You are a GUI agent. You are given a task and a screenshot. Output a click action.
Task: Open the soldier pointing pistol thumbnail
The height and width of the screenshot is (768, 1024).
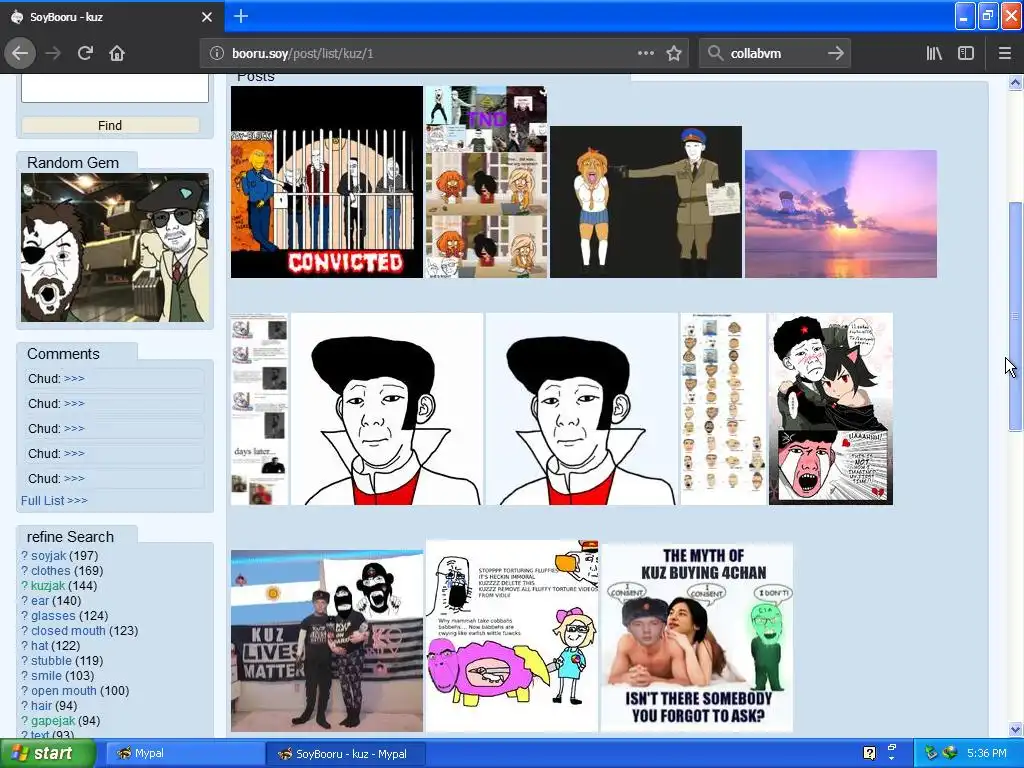pyautogui.click(x=646, y=202)
